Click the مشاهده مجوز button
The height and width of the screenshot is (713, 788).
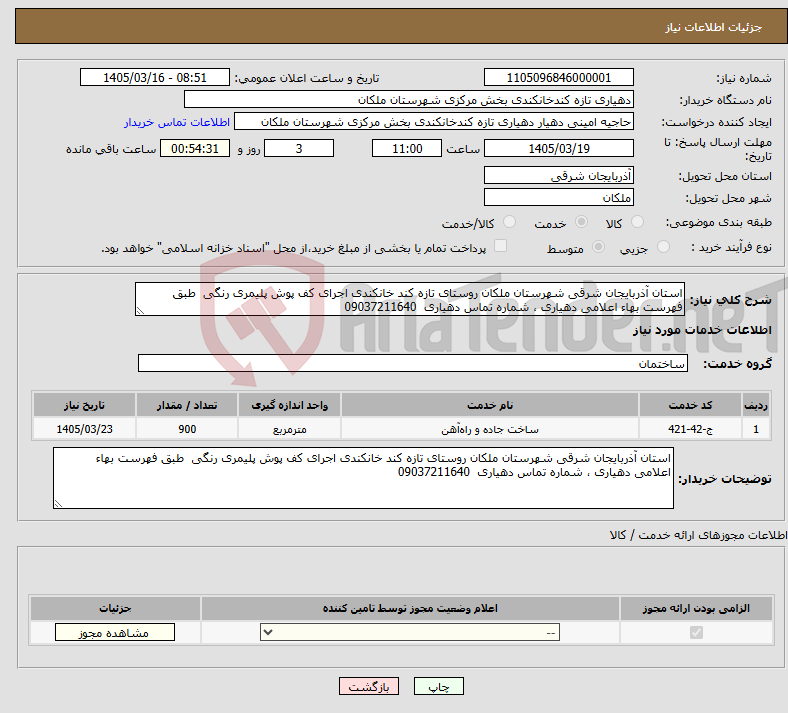tap(115, 632)
